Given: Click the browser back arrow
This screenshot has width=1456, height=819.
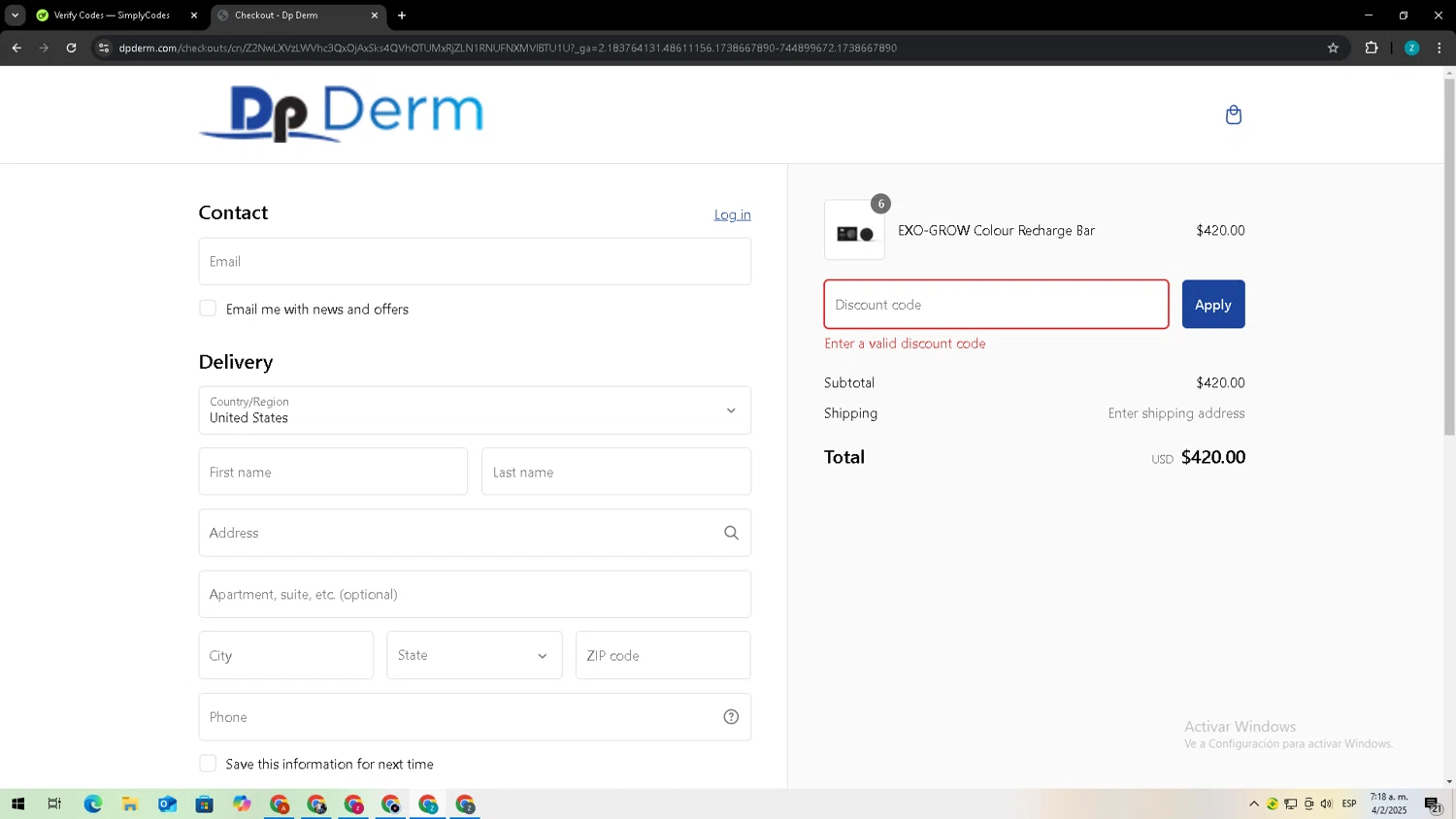Looking at the screenshot, I should [17, 48].
